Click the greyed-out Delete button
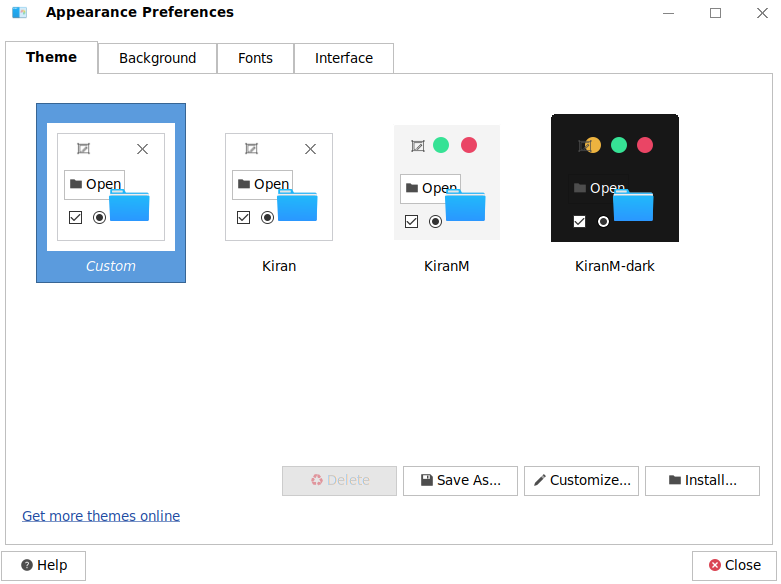The height and width of the screenshot is (584, 781). [x=339, y=480]
